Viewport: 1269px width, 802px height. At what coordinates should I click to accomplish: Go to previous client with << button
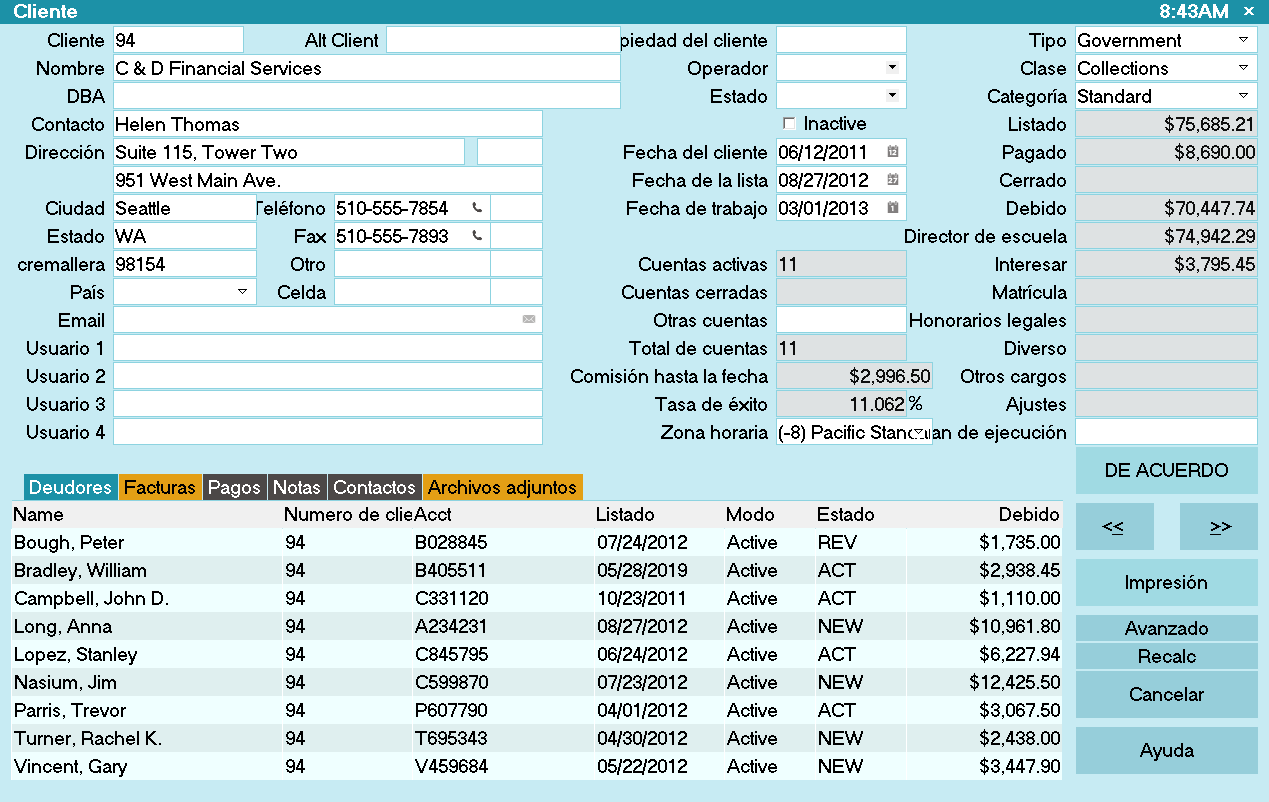tap(1113, 526)
